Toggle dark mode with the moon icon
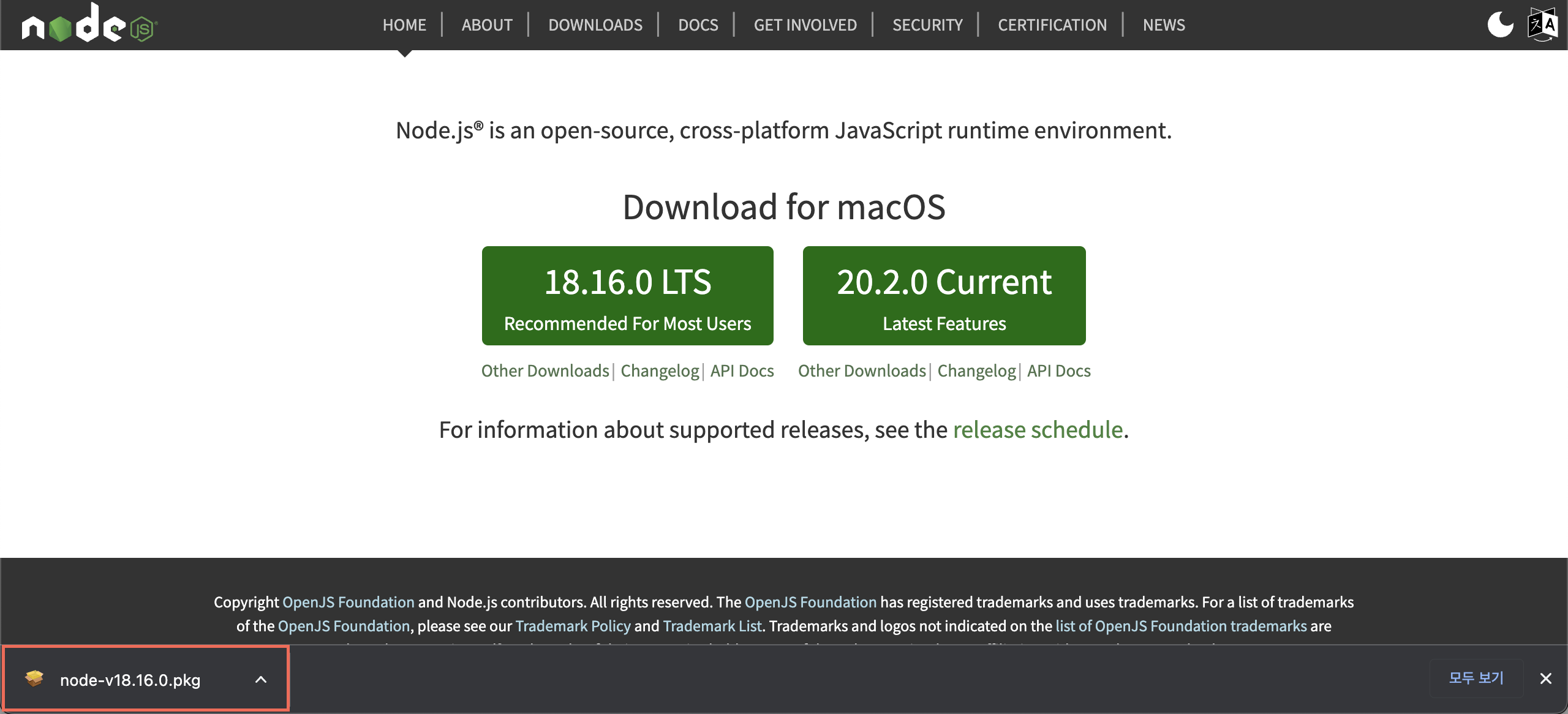1568x714 pixels. pos(1500,24)
